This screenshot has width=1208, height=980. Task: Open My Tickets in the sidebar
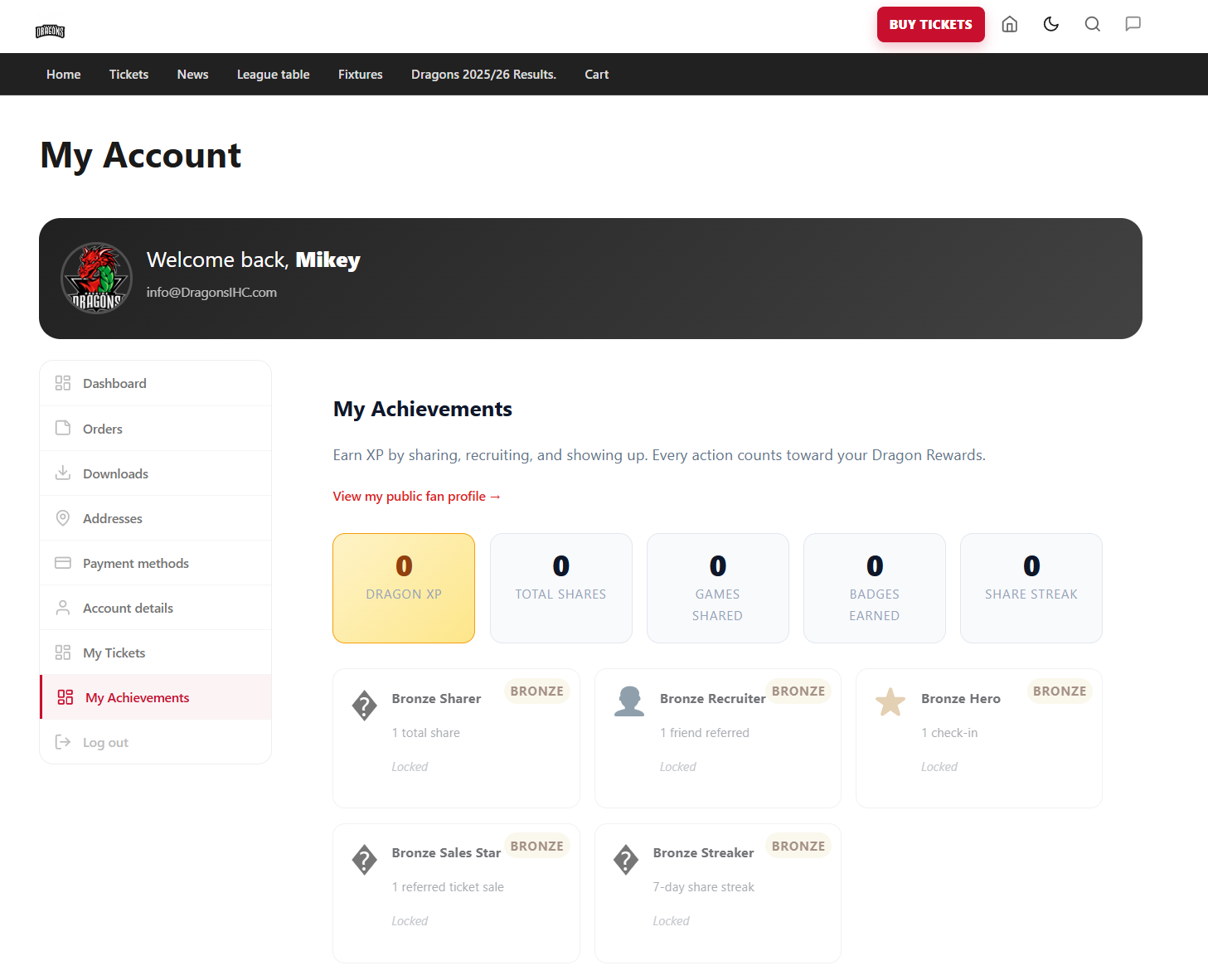tap(156, 653)
